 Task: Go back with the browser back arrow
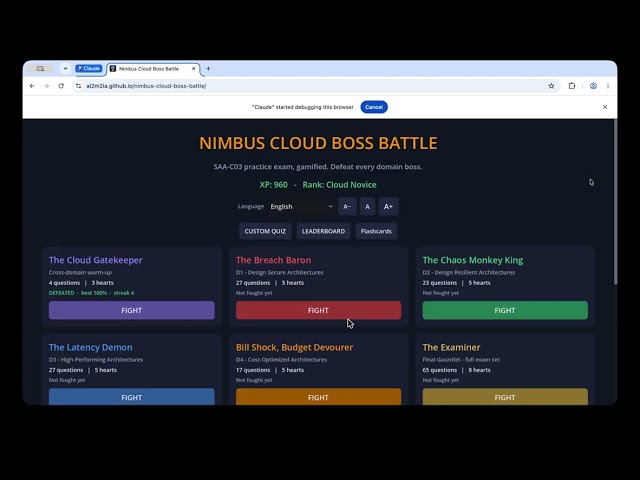pyautogui.click(x=32, y=86)
